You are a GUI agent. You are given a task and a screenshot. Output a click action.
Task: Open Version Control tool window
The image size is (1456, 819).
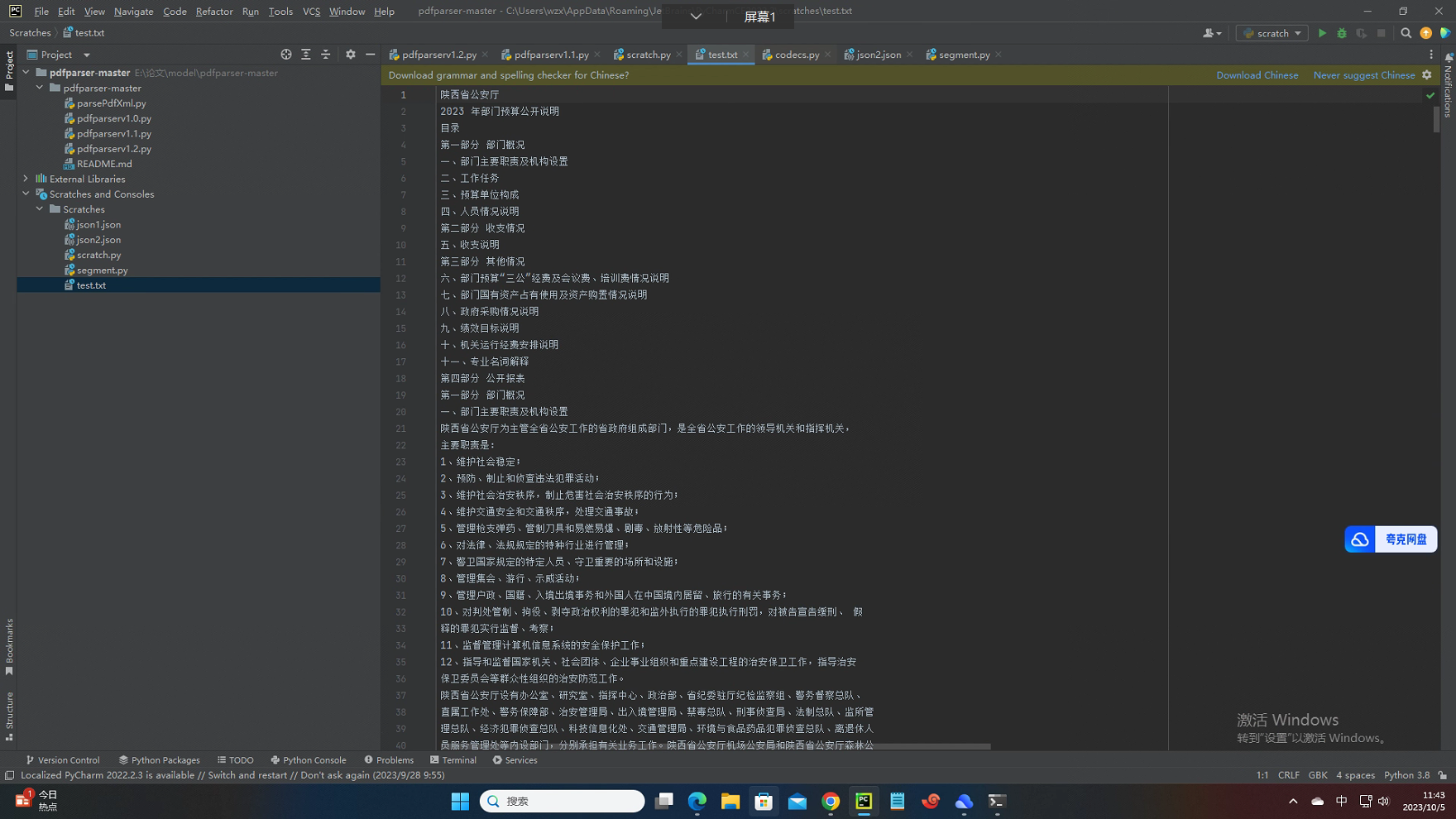[x=63, y=760]
